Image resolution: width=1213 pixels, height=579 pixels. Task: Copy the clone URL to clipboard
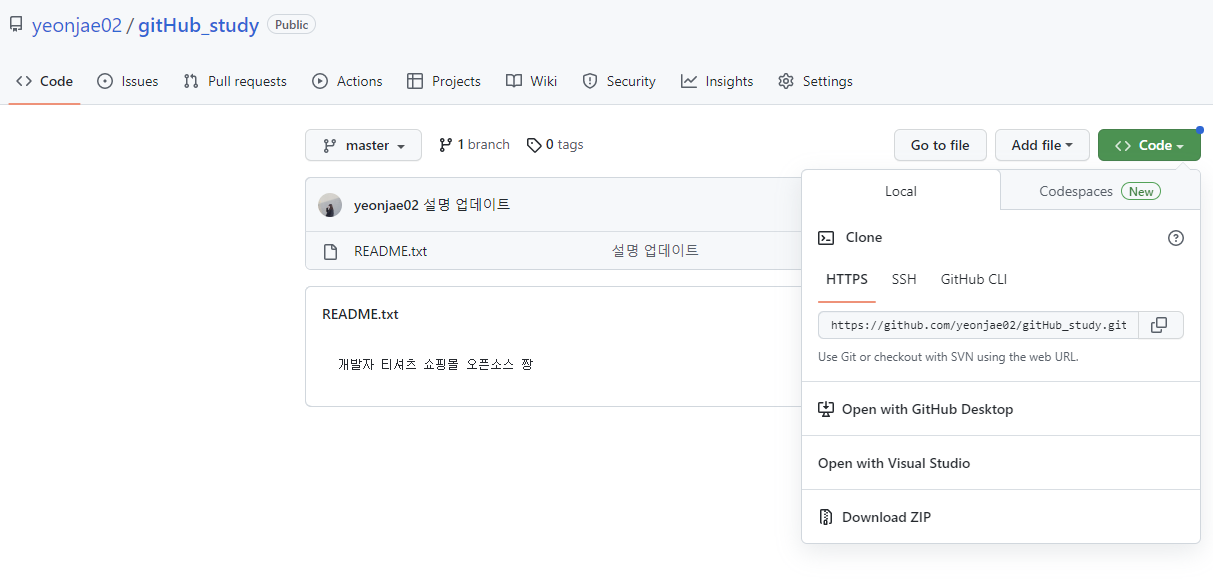coord(1161,325)
